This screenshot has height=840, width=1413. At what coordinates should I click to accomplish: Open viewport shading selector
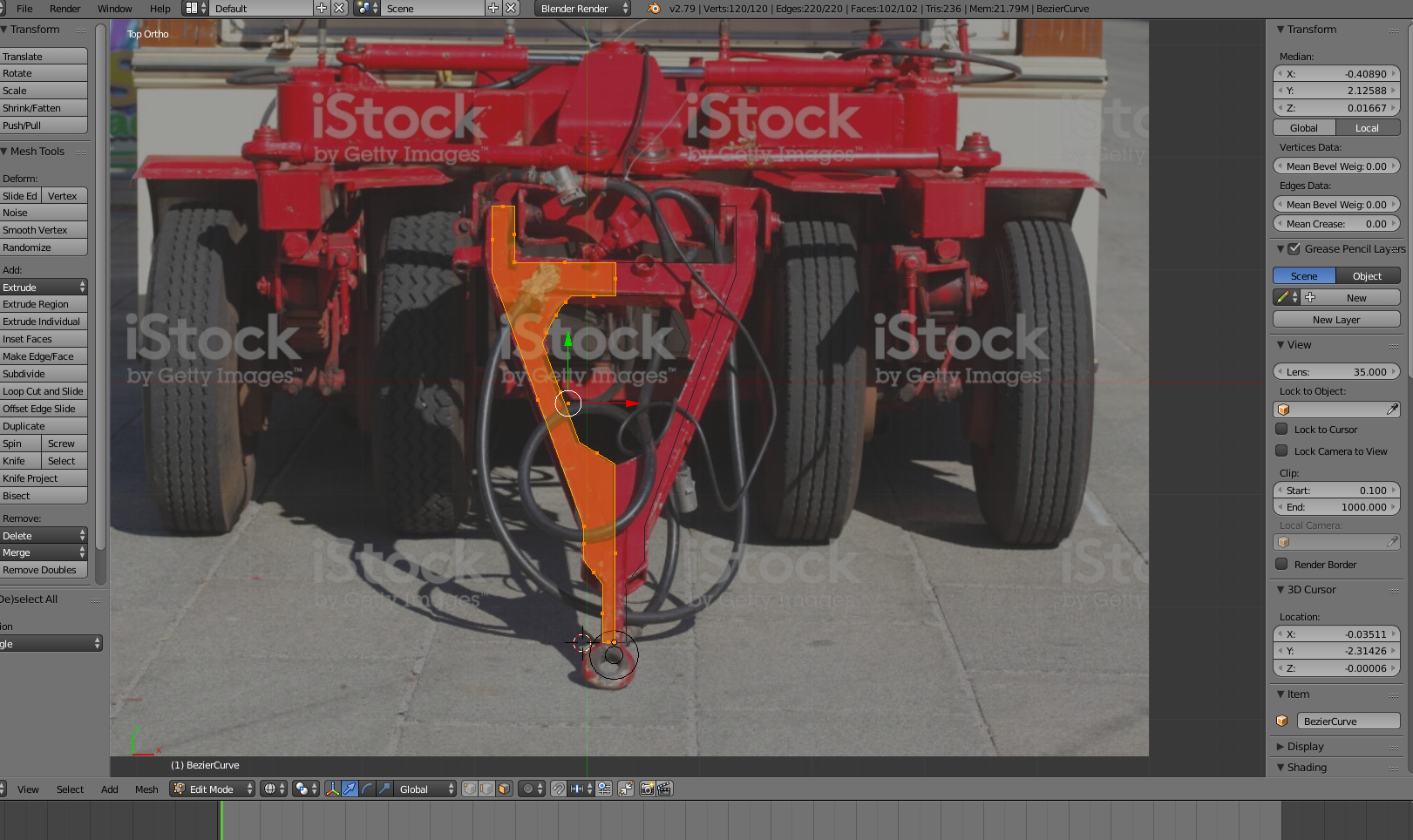coord(274,789)
